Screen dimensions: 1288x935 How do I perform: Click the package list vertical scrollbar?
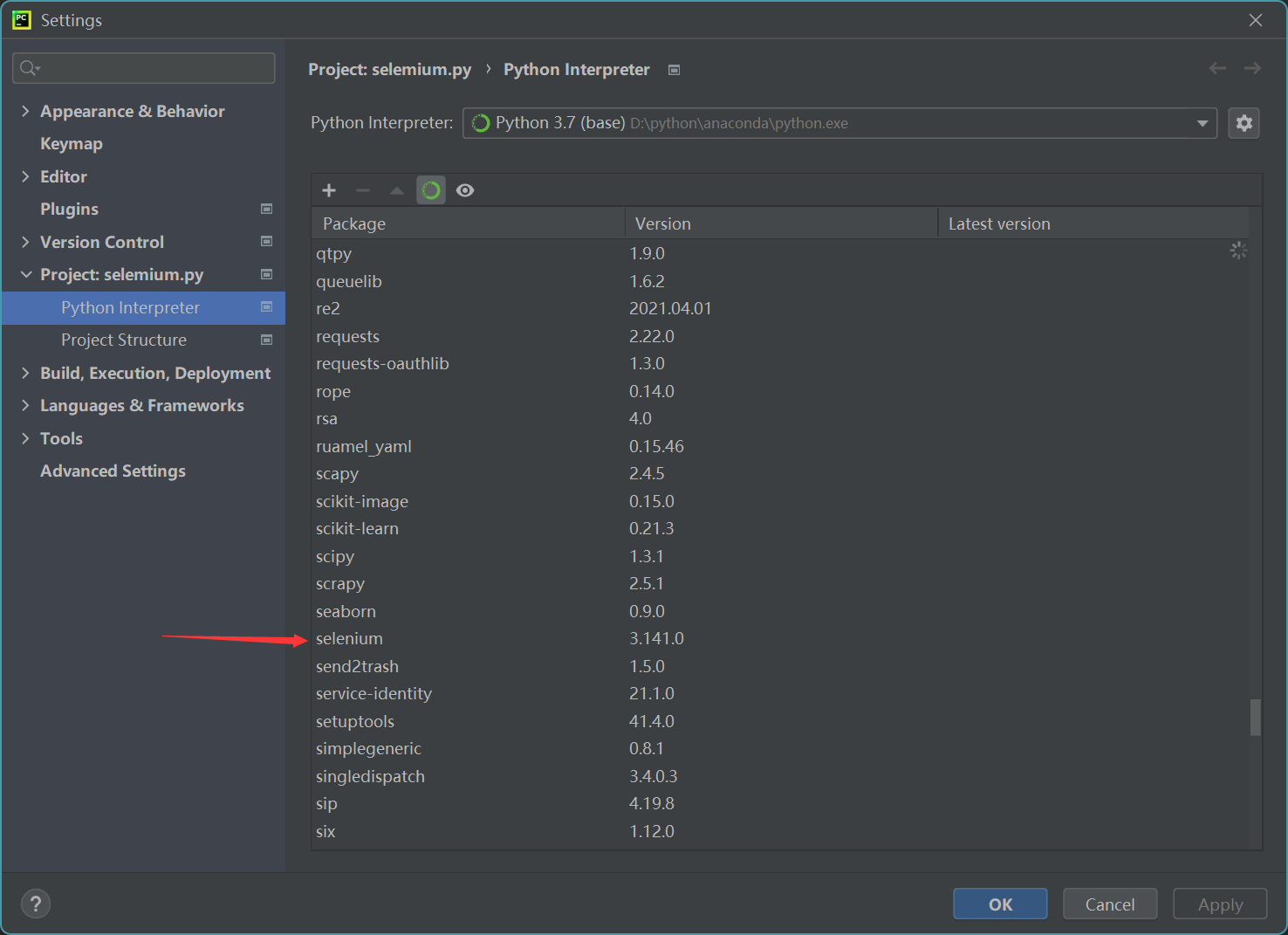pyautogui.click(x=1255, y=717)
